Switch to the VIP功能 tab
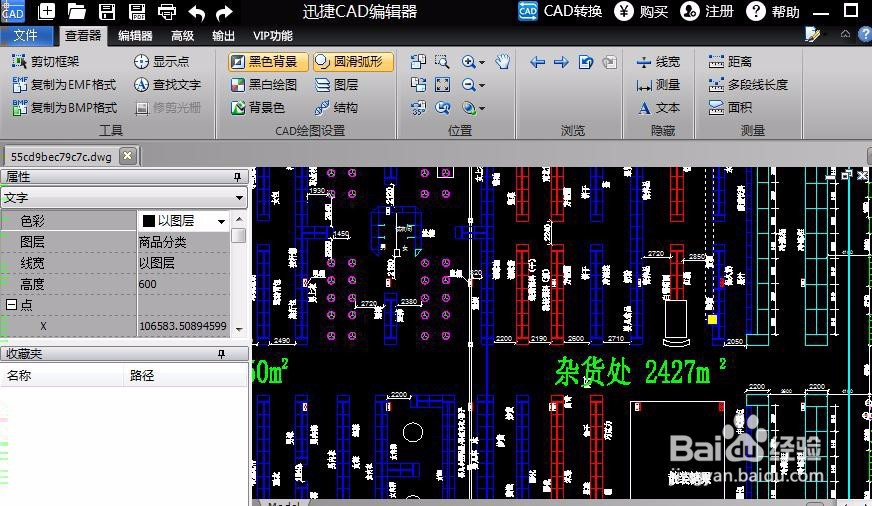 272,36
